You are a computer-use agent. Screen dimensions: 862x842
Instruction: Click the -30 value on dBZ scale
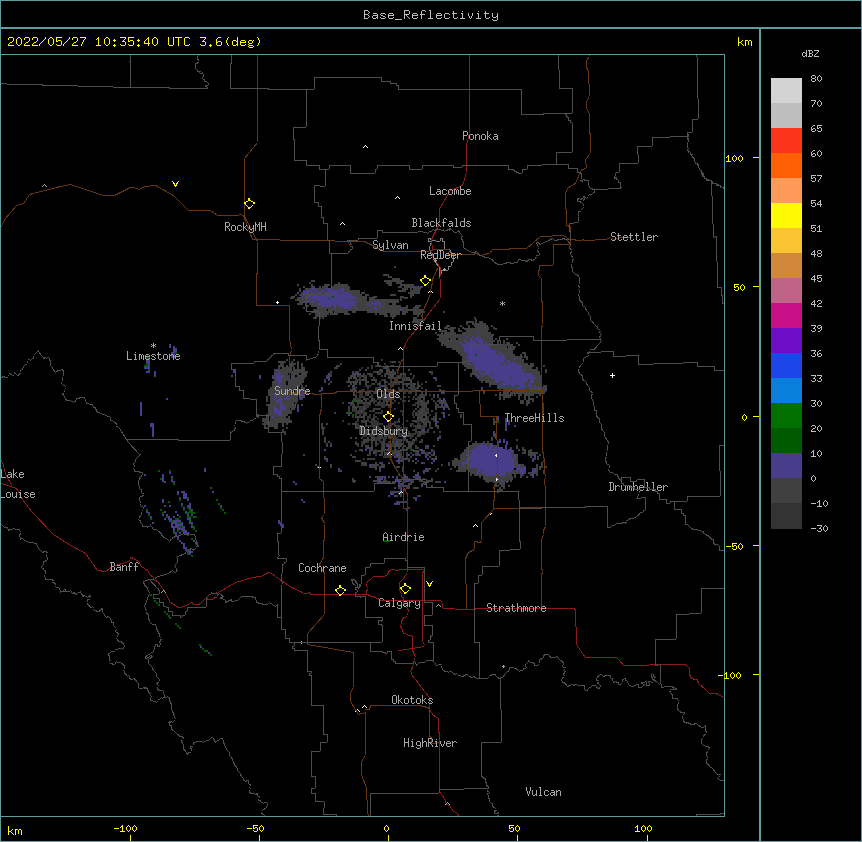click(819, 529)
